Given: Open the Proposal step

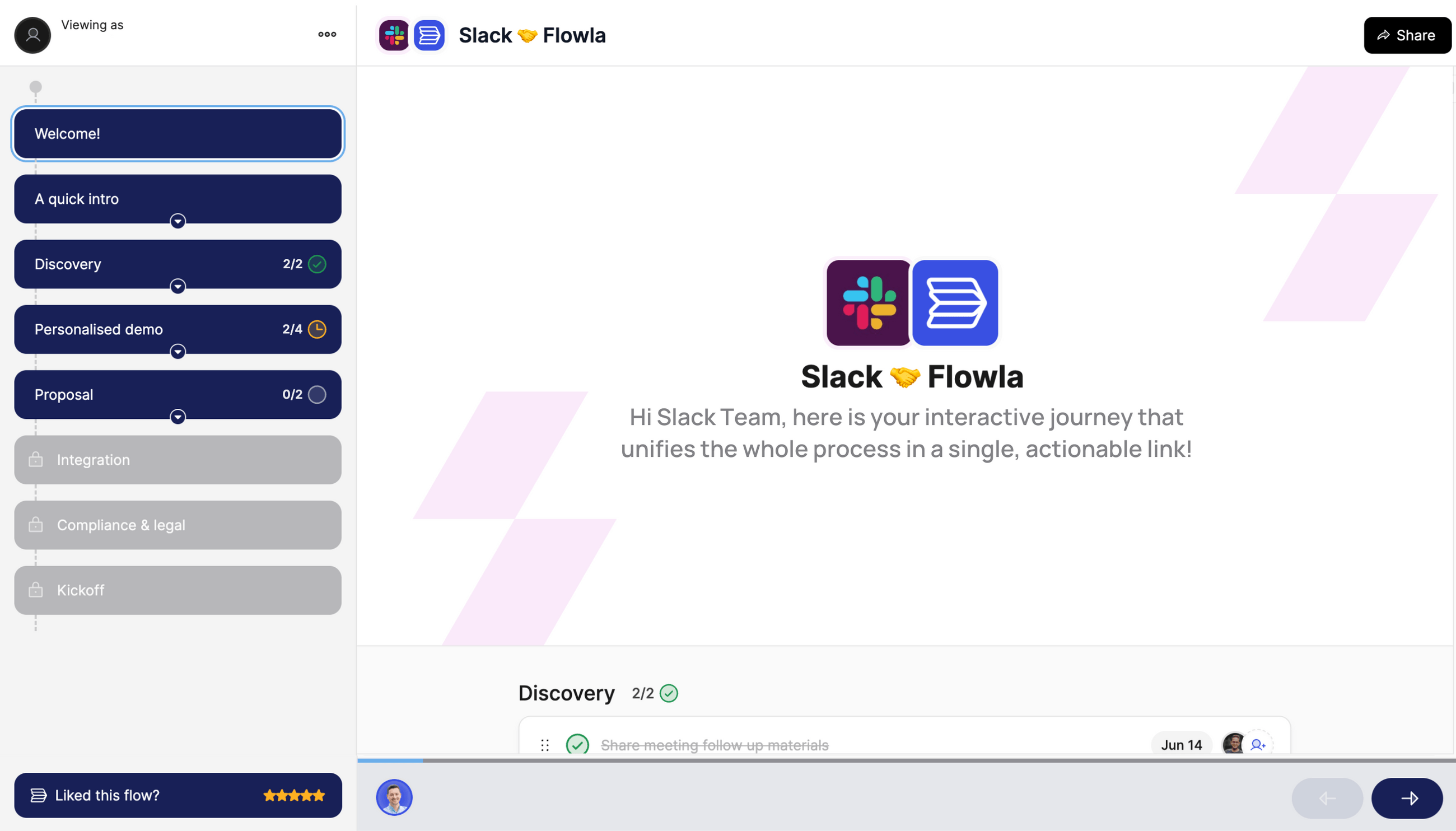Looking at the screenshot, I should point(178,394).
